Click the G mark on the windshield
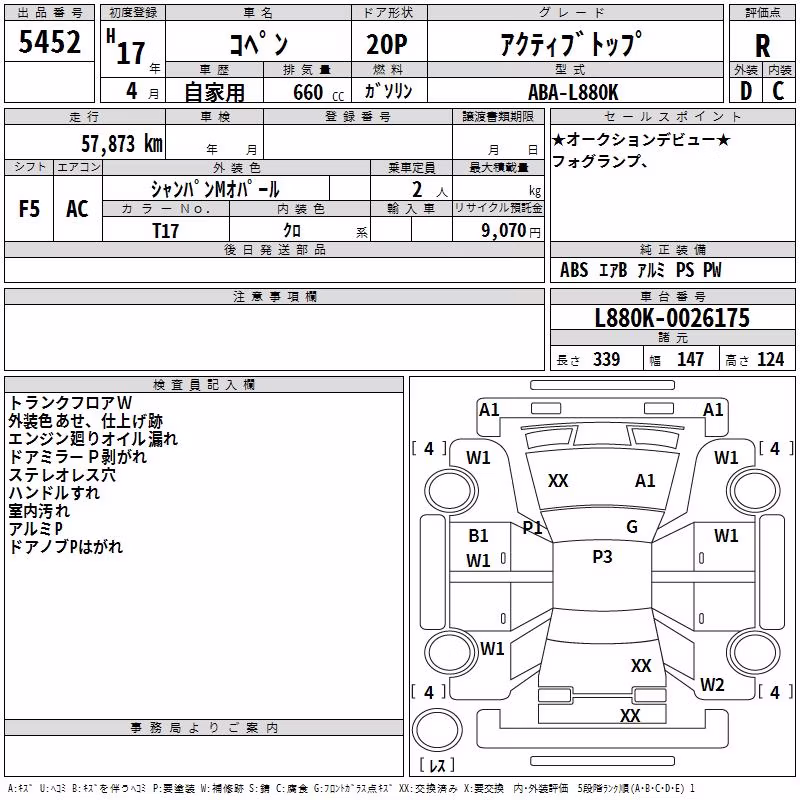800x800 pixels. tap(632, 527)
